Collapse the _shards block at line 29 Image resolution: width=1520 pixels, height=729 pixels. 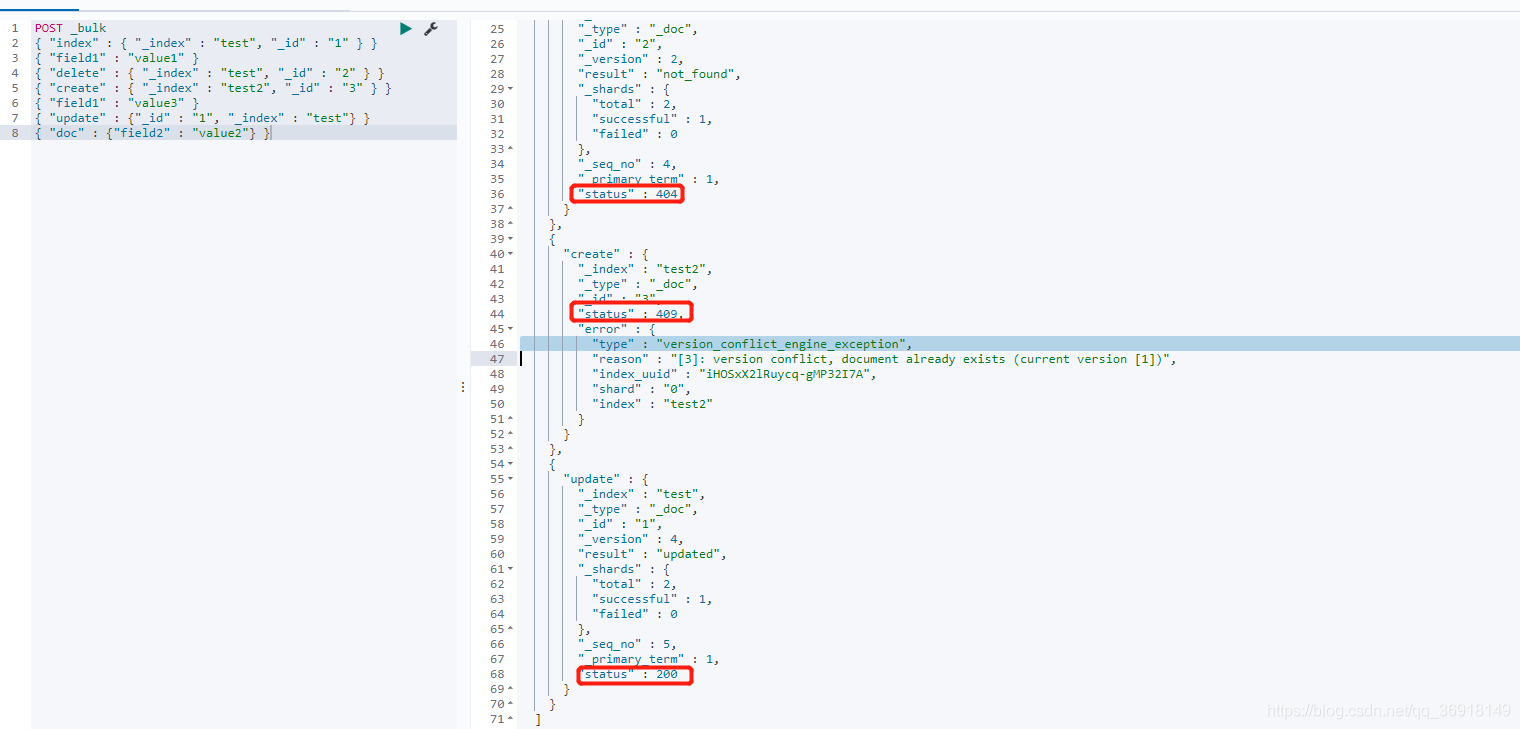511,89
